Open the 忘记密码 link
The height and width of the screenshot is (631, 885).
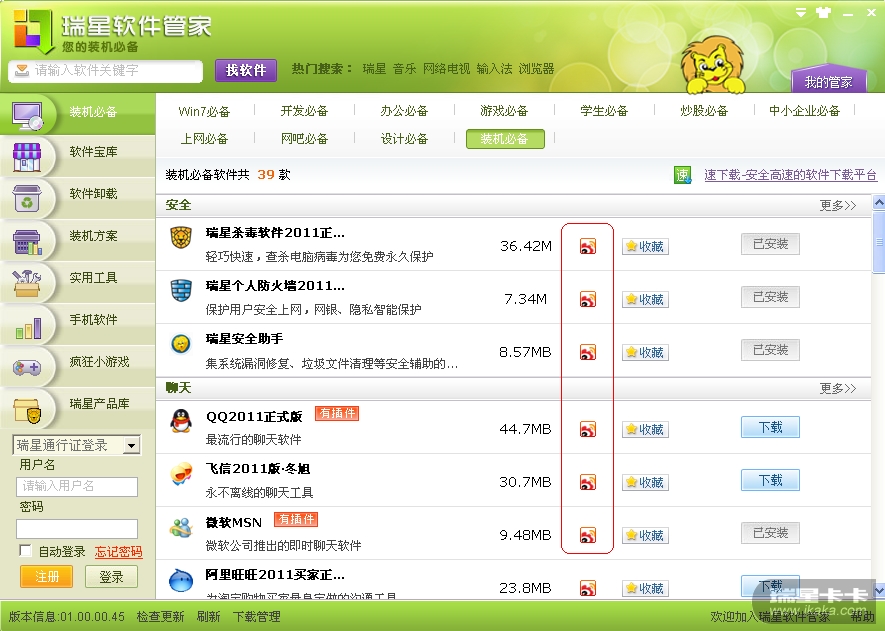pyautogui.click(x=118, y=551)
